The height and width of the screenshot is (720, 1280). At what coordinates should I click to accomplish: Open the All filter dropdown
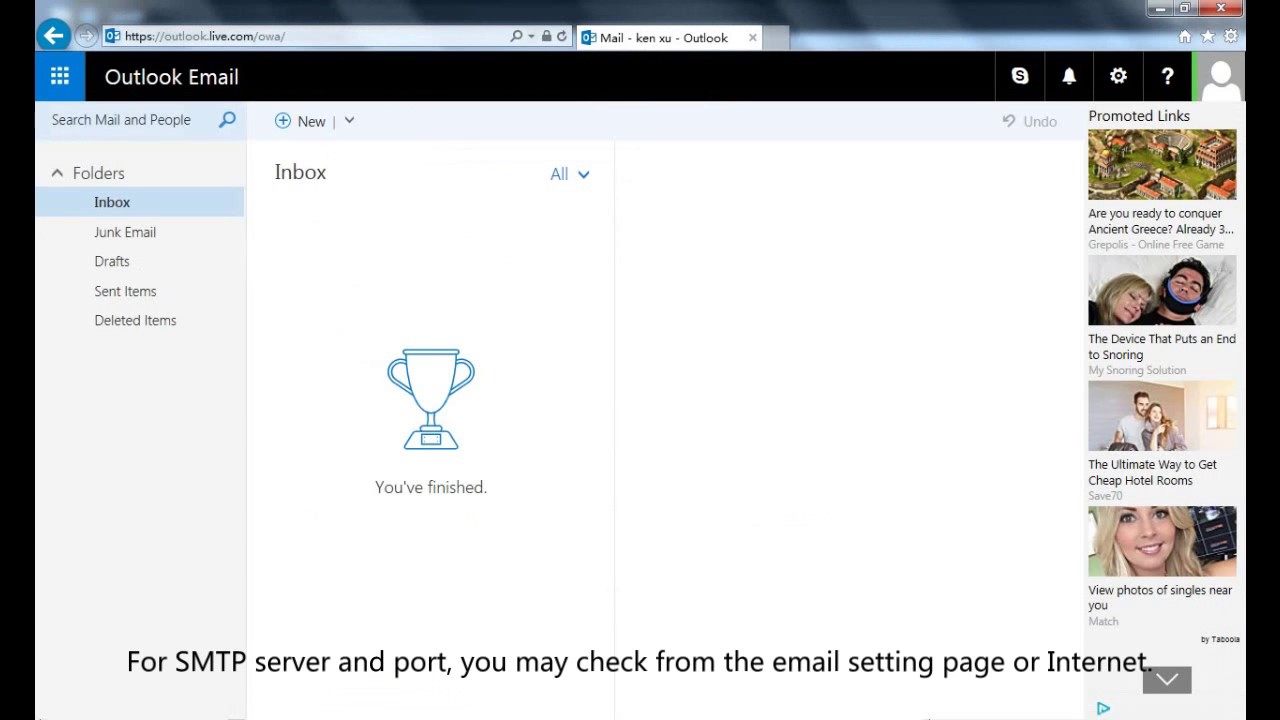[570, 174]
